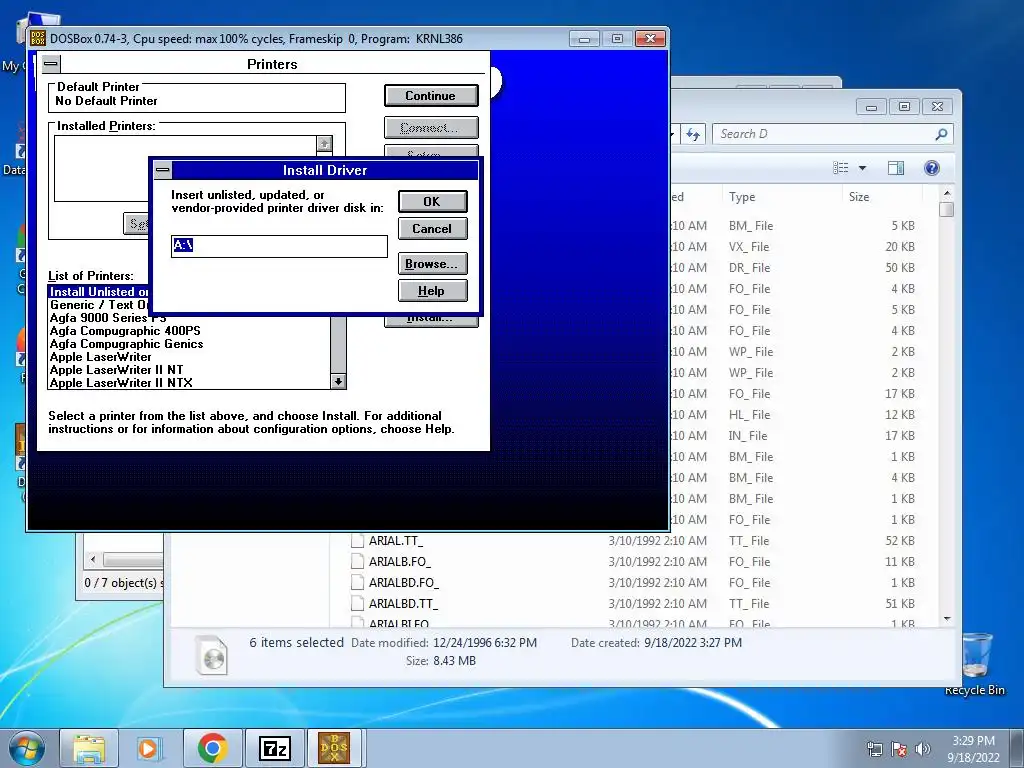Open 7-Zip from the taskbar
This screenshot has width=1024, height=768.
(x=275, y=748)
